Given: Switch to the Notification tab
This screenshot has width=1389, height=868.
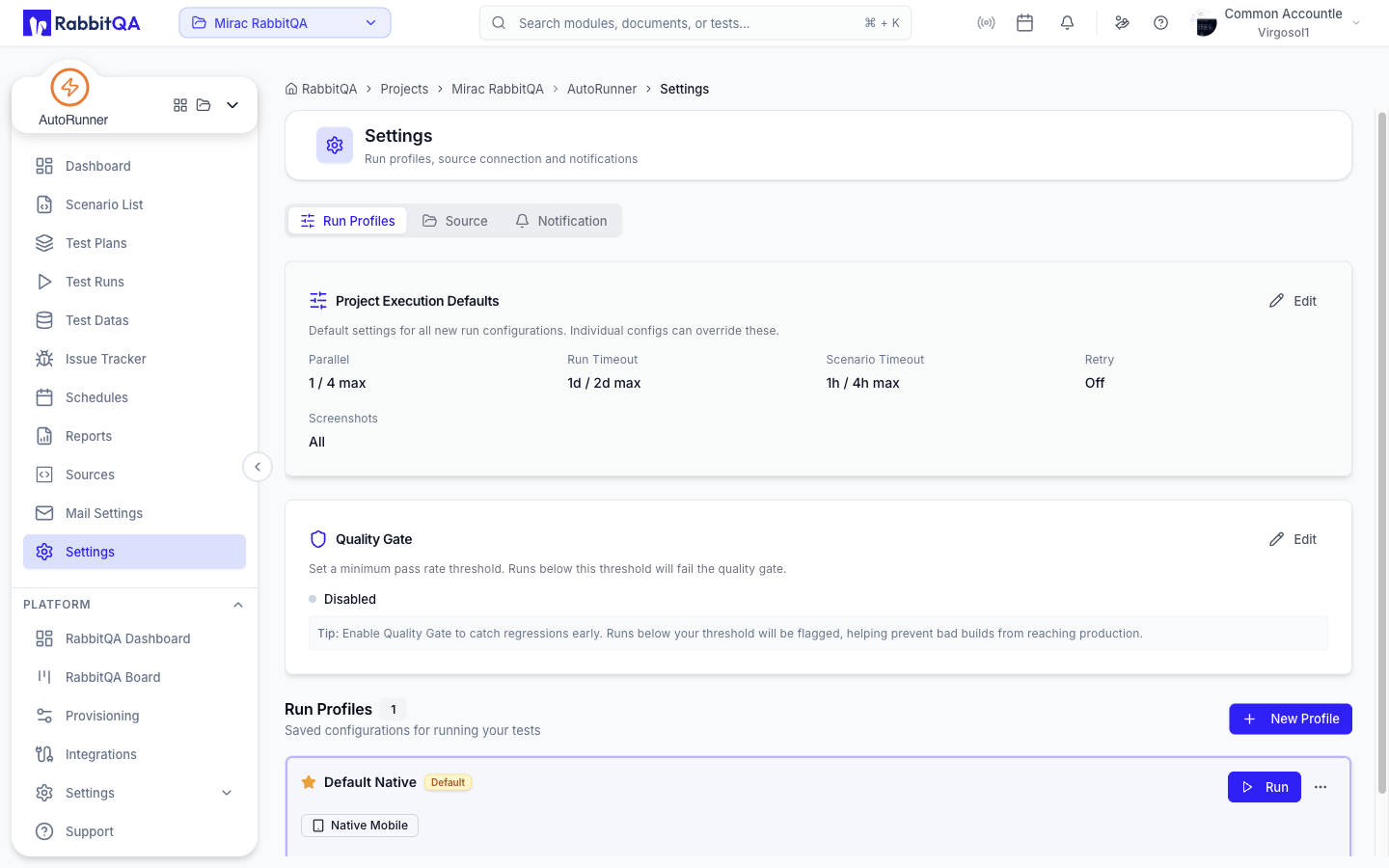Looking at the screenshot, I should click(x=561, y=221).
